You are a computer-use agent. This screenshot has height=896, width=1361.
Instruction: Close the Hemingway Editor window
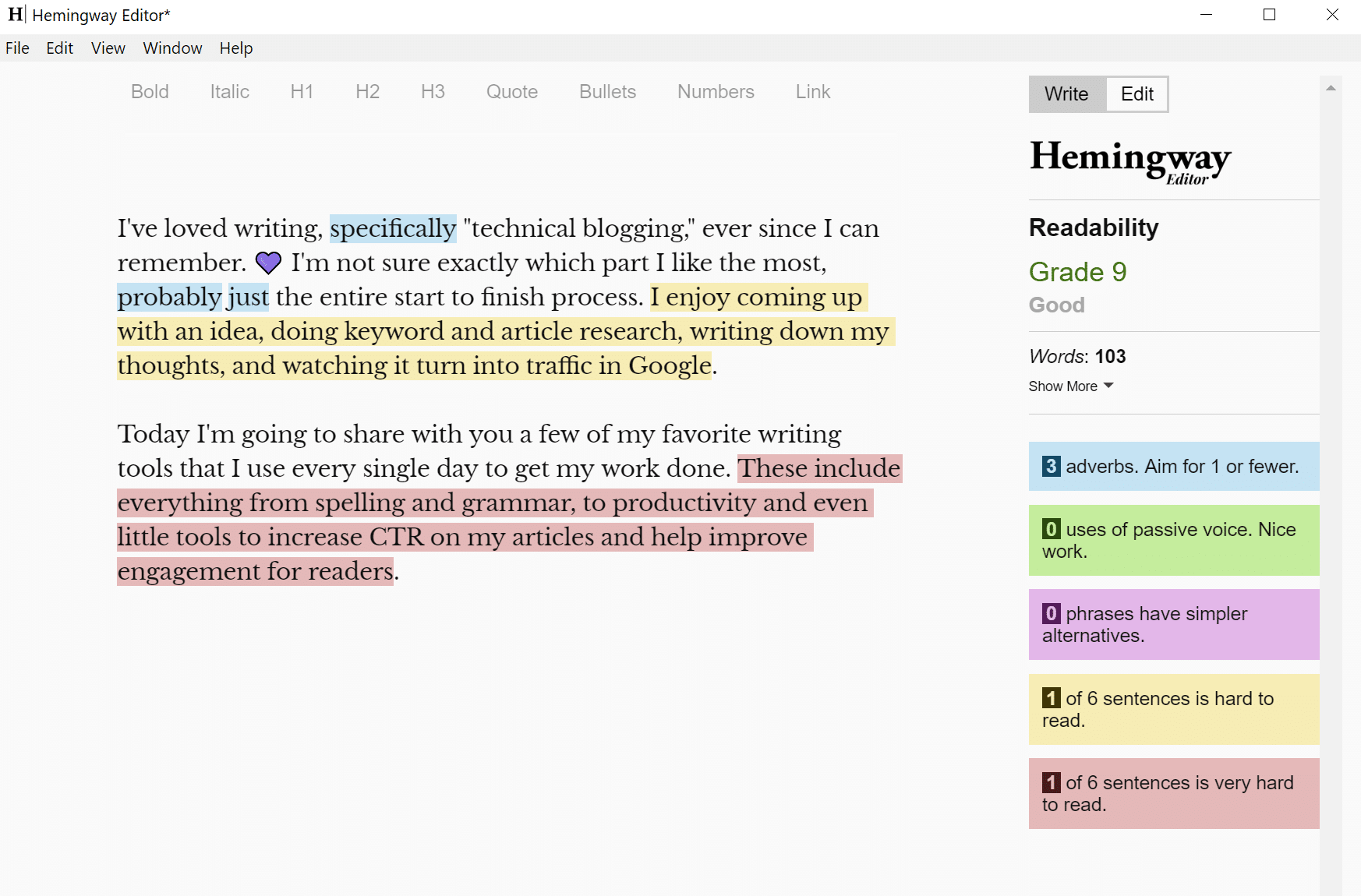coord(1332,15)
